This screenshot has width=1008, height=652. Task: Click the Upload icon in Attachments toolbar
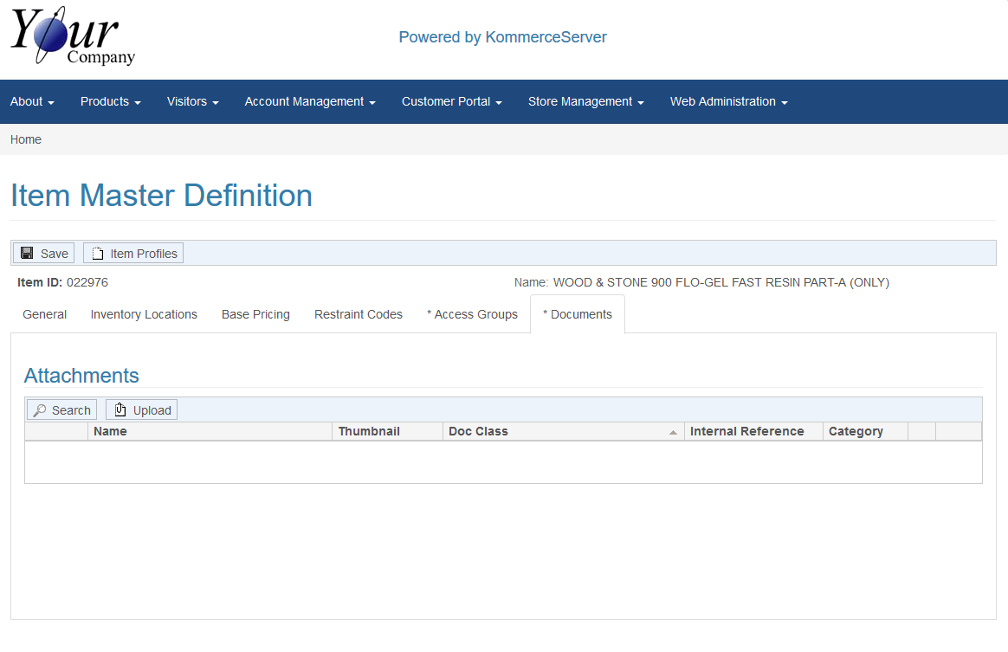(x=120, y=410)
